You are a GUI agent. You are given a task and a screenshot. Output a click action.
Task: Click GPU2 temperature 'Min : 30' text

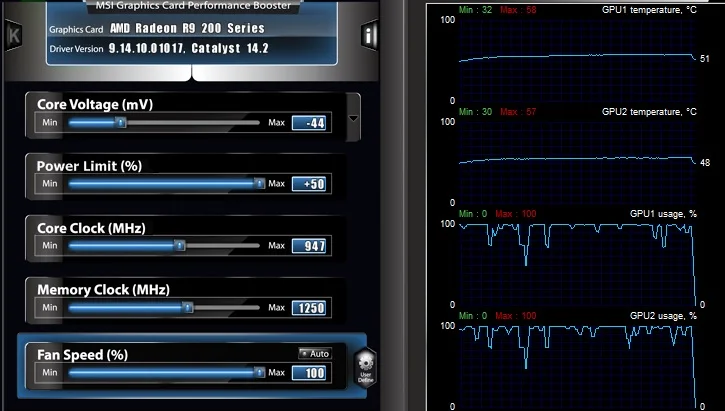[x=475, y=111]
